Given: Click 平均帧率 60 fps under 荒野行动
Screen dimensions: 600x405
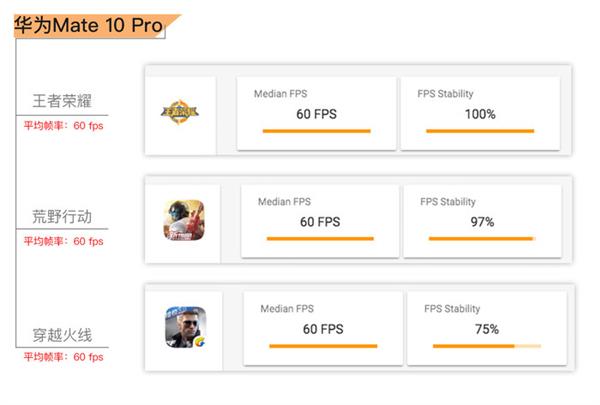Looking at the screenshot, I should point(64,241).
